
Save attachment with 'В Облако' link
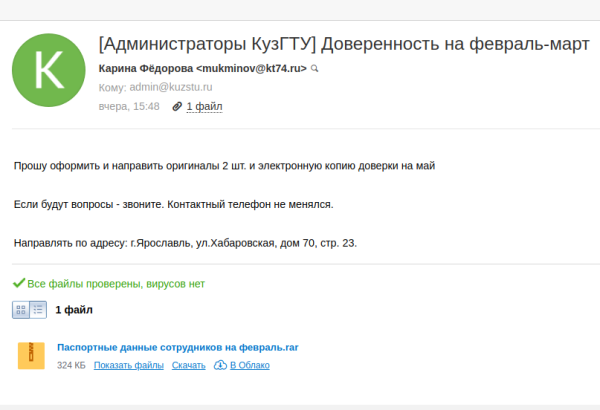tap(250, 366)
